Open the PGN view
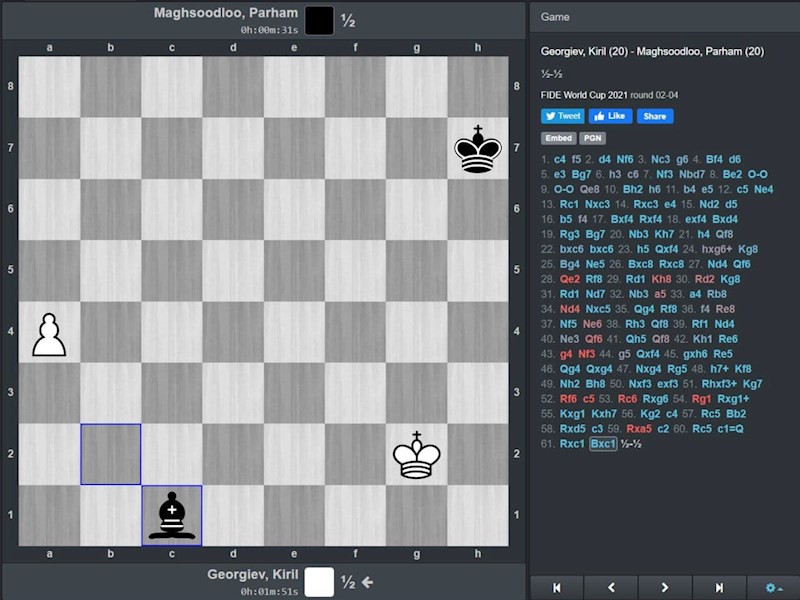The width and height of the screenshot is (800, 600). [x=592, y=138]
